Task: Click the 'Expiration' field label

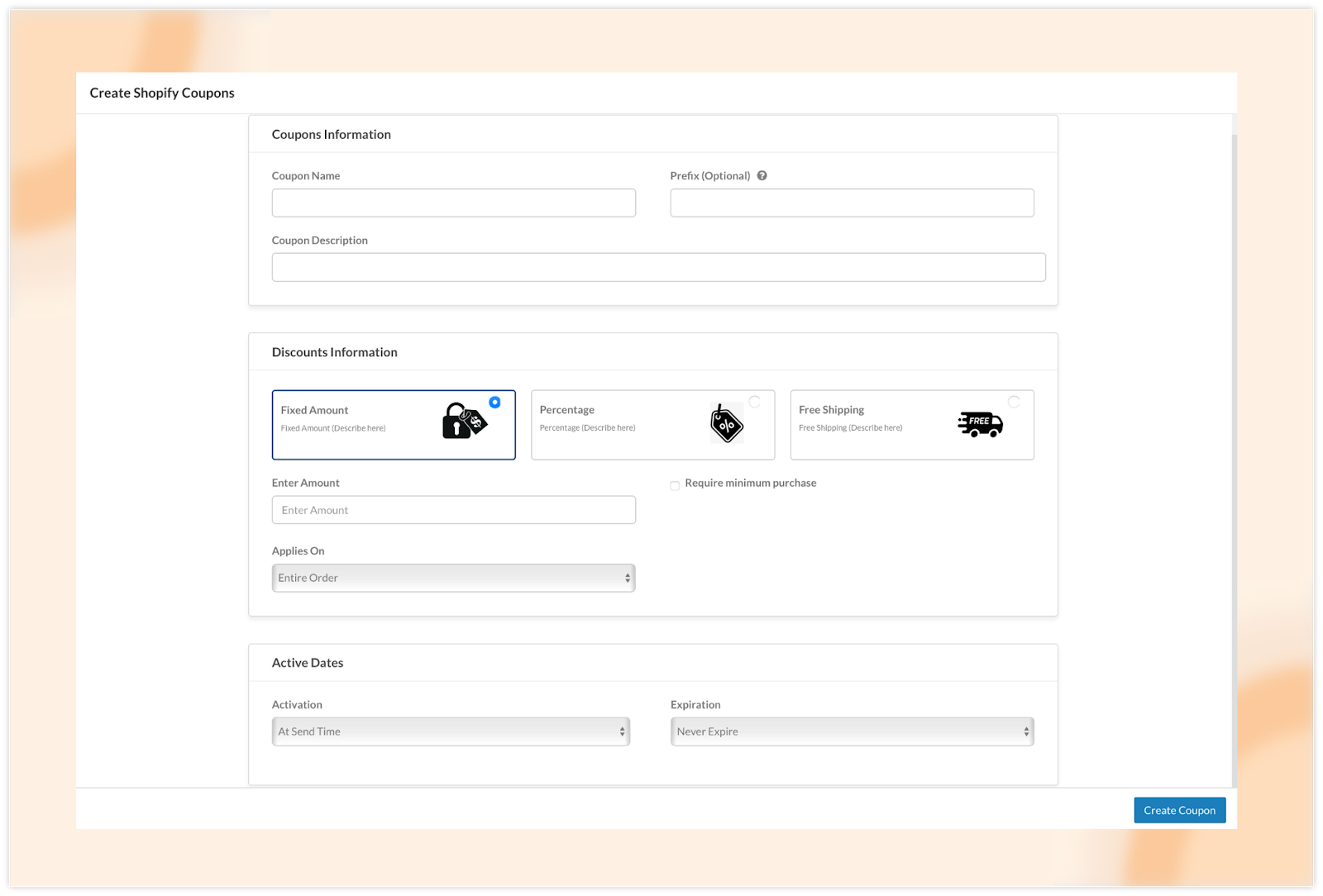Action: [695, 705]
